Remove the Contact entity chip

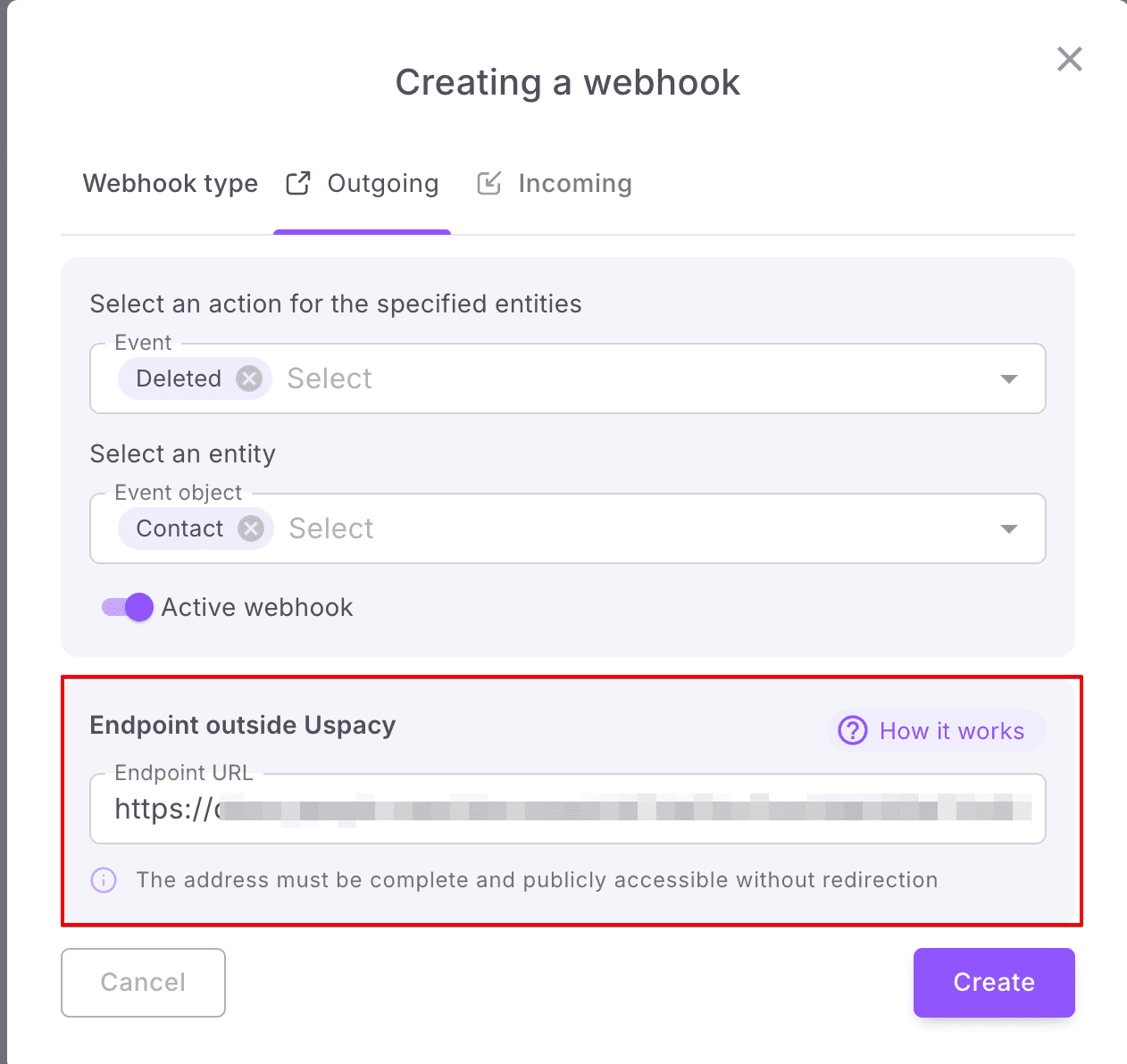(251, 528)
